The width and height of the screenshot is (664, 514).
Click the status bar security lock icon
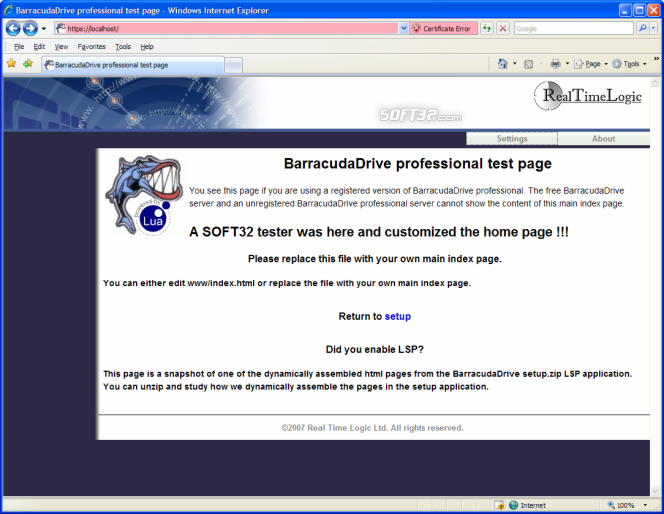tap(499, 505)
